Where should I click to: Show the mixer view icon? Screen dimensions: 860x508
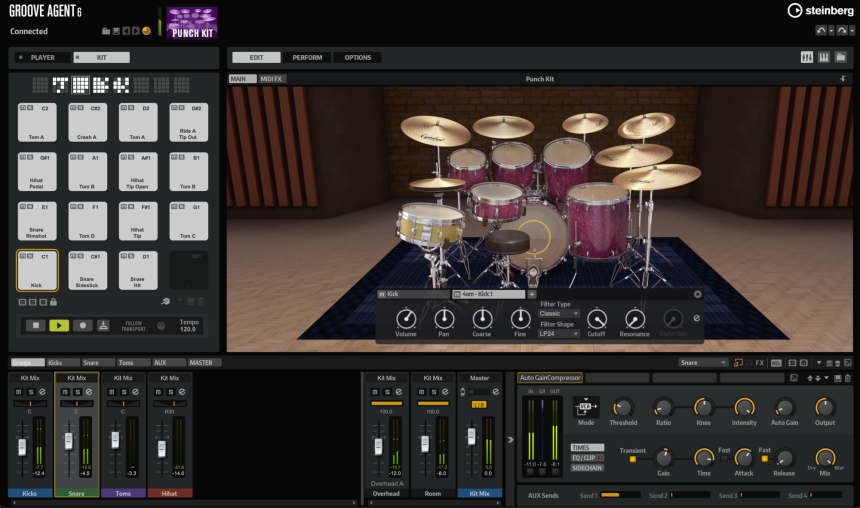[807, 57]
